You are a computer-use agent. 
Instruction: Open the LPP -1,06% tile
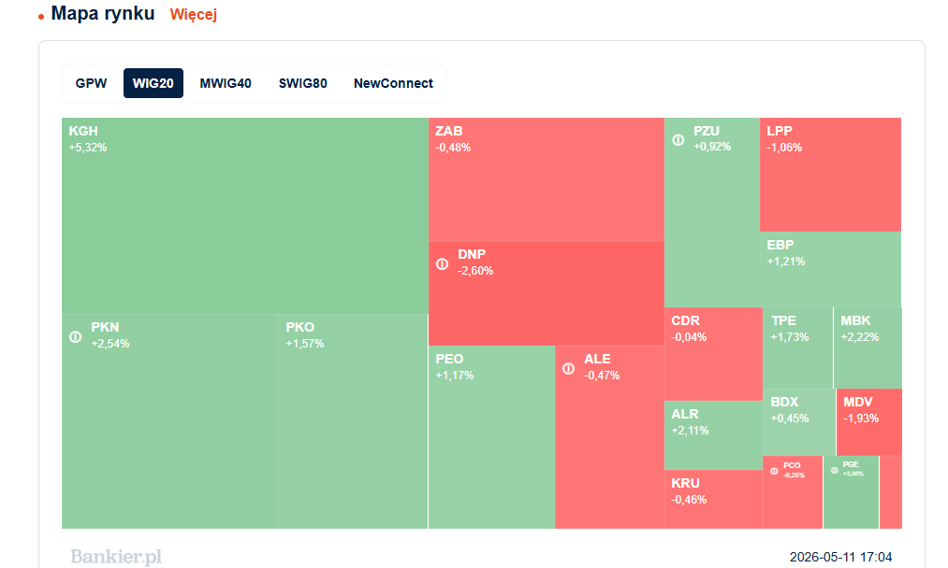tap(830, 175)
